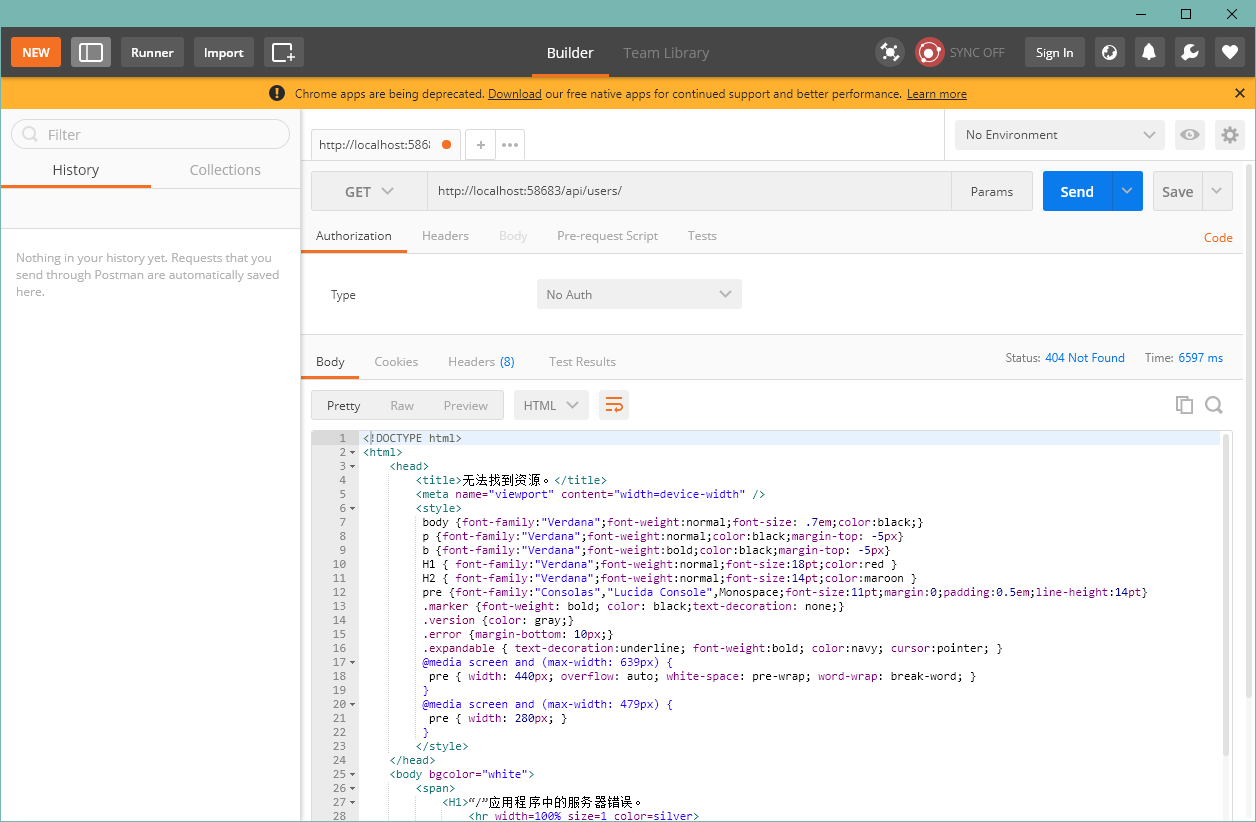
Task: Click the Learn more link in banner
Action: click(936, 94)
